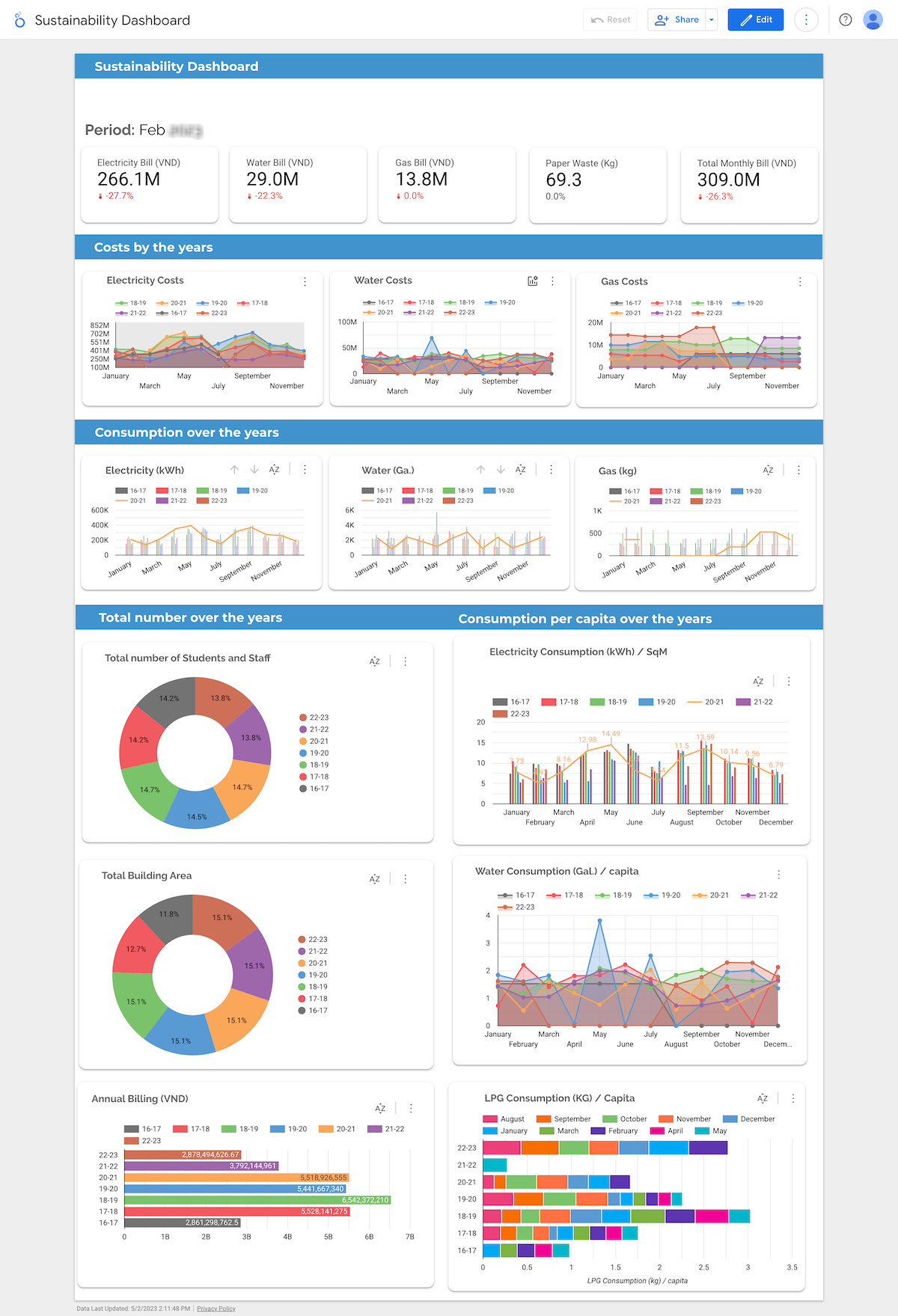The image size is (898, 1316).
Task: Open Electricity Costs chart options menu
Action: [305, 282]
